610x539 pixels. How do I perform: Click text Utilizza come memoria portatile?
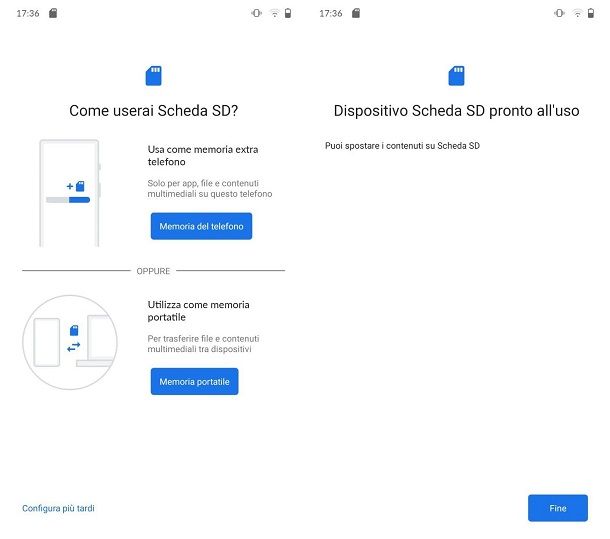click(198, 311)
